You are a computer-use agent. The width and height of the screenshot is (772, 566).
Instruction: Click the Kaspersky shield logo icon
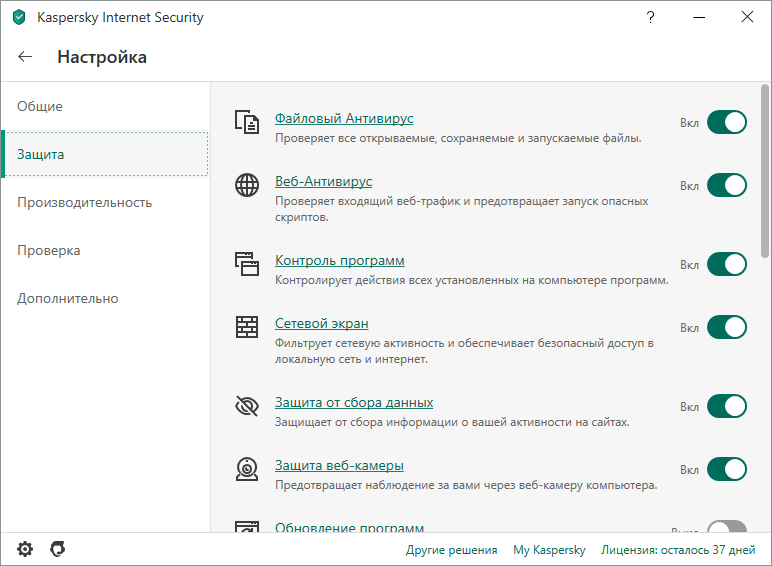pos(19,17)
